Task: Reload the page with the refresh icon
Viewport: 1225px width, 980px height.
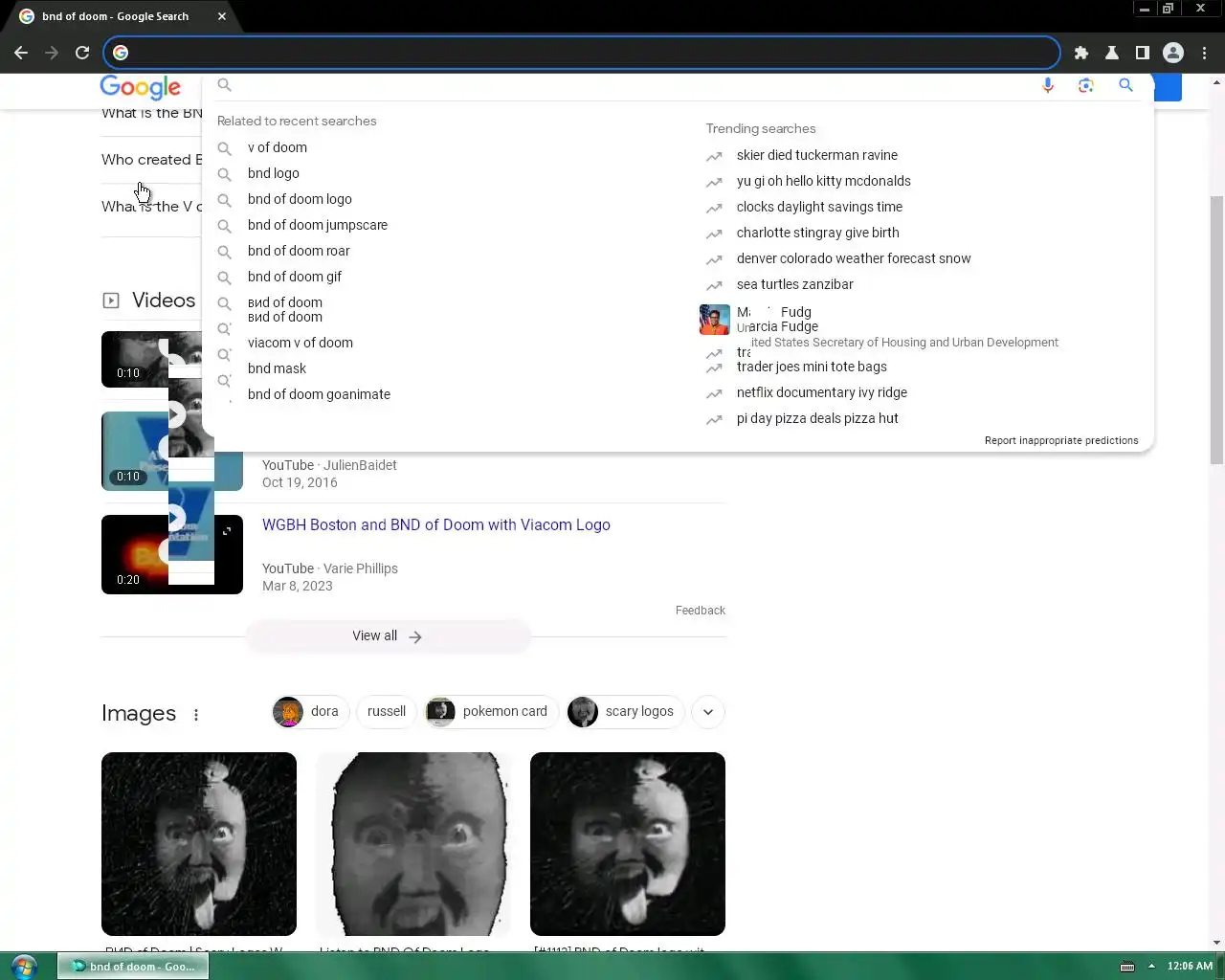Action: pos(82,53)
